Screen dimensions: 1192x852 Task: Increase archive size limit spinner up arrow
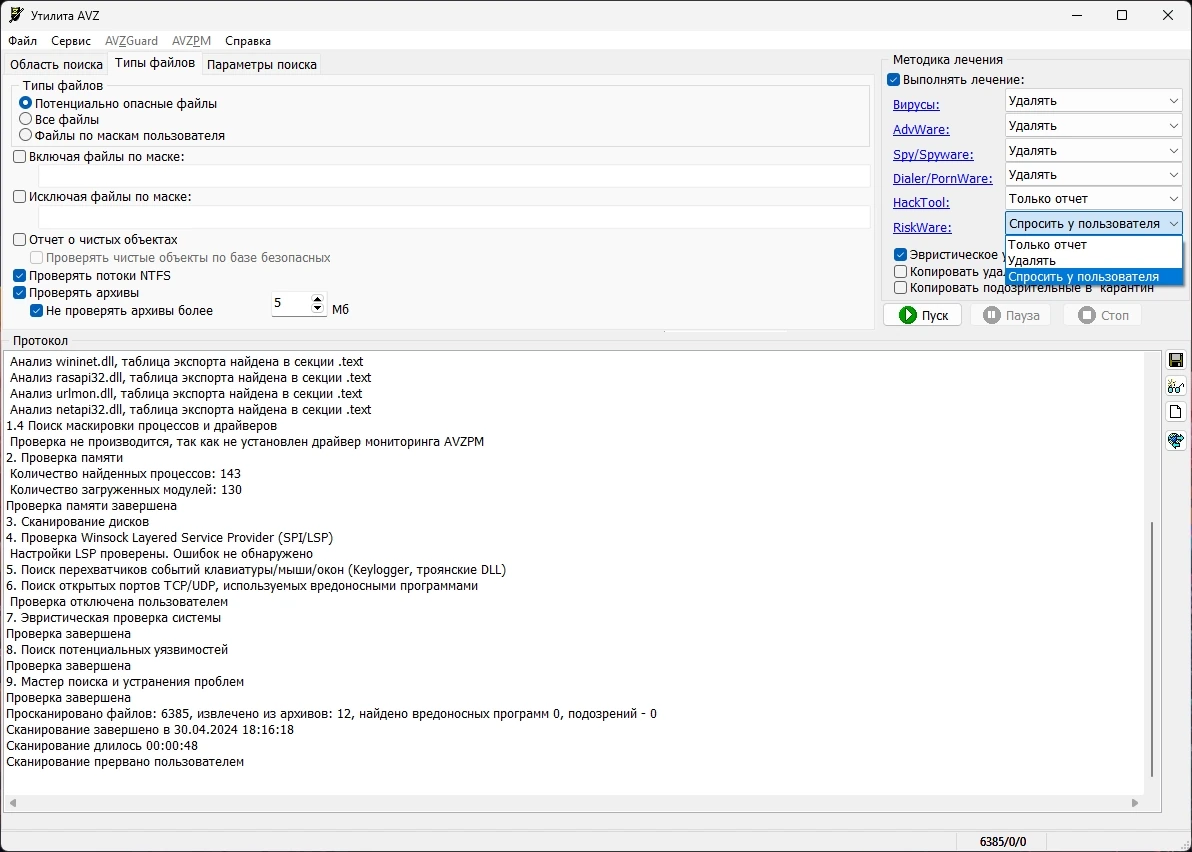pos(318,298)
